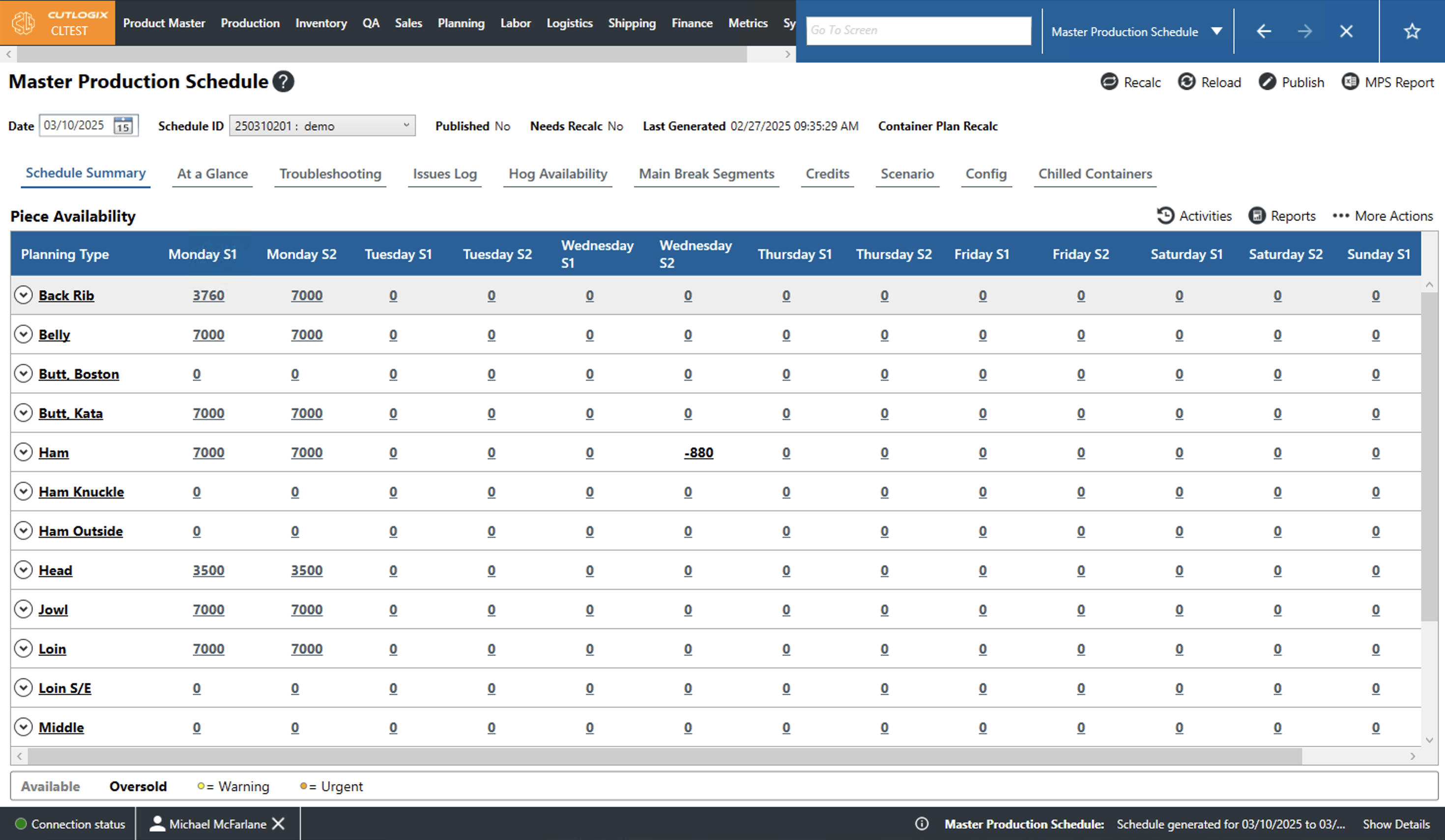
Task: Open Activities history icon
Action: [1165, 216]
